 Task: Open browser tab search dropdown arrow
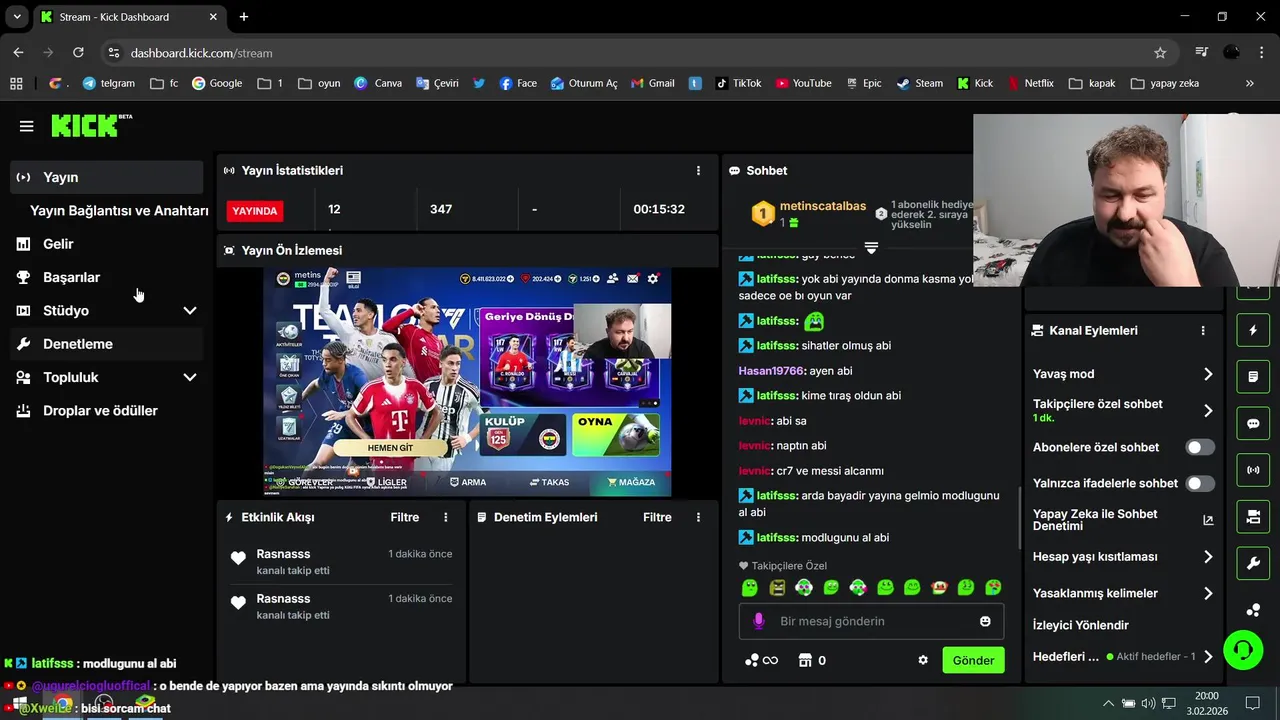[17, 17]
